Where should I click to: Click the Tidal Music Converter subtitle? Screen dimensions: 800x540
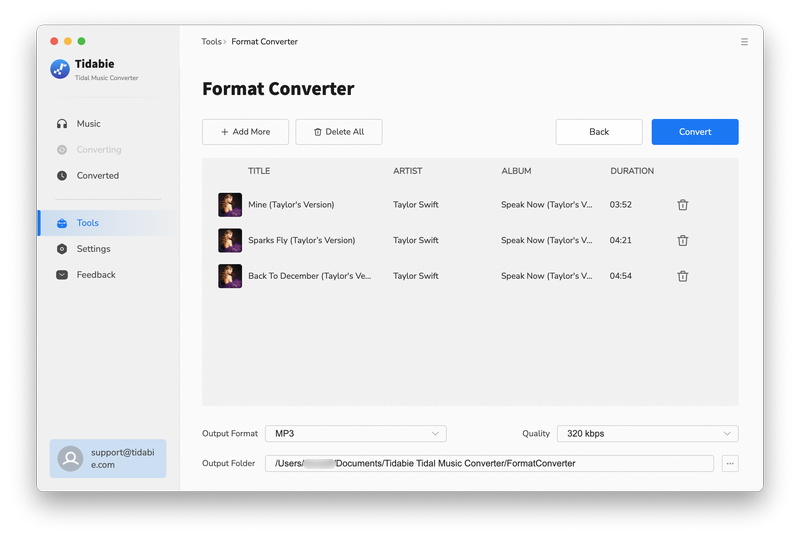click(107, 78)
